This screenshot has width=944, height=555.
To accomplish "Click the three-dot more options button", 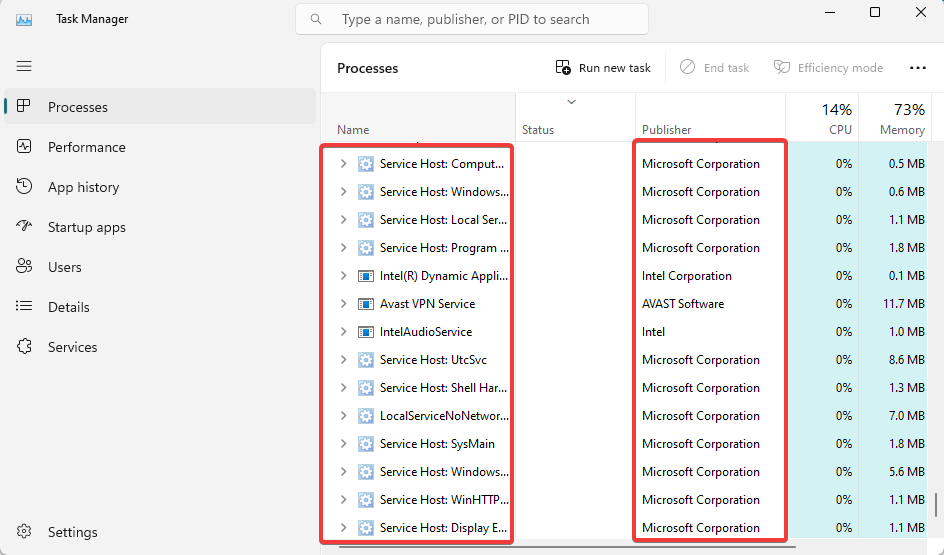I will tap(917, 68).
